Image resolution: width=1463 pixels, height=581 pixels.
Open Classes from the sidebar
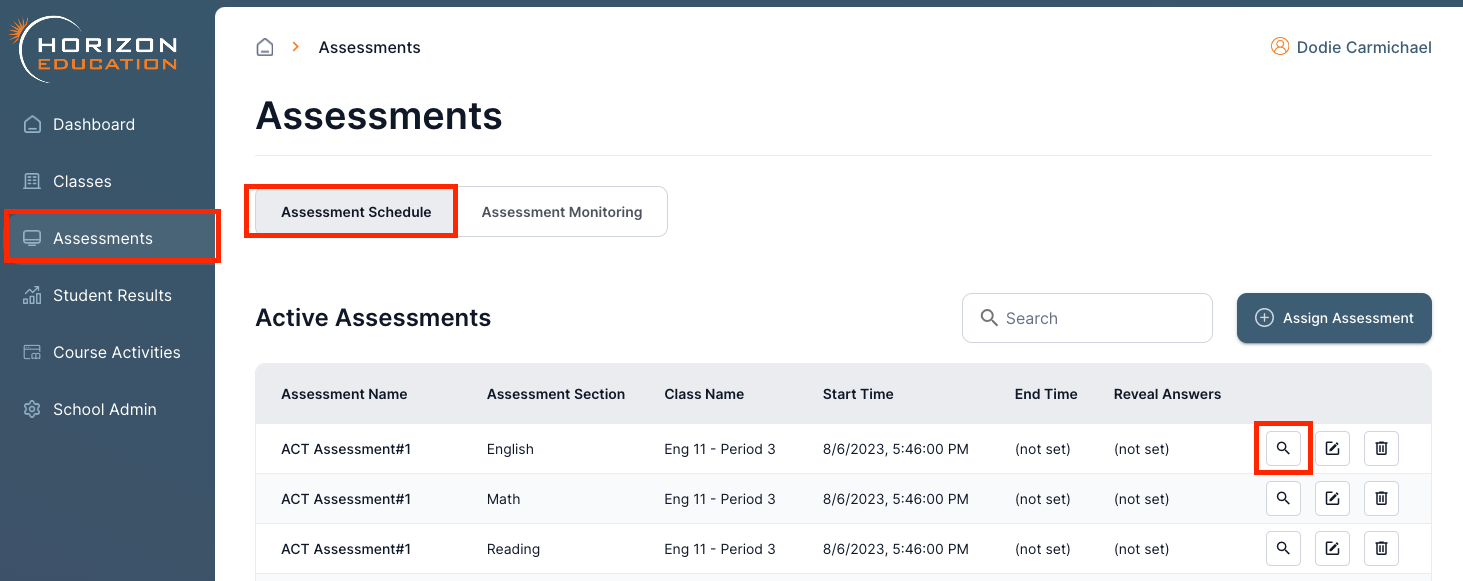click(x=82, y=181)
